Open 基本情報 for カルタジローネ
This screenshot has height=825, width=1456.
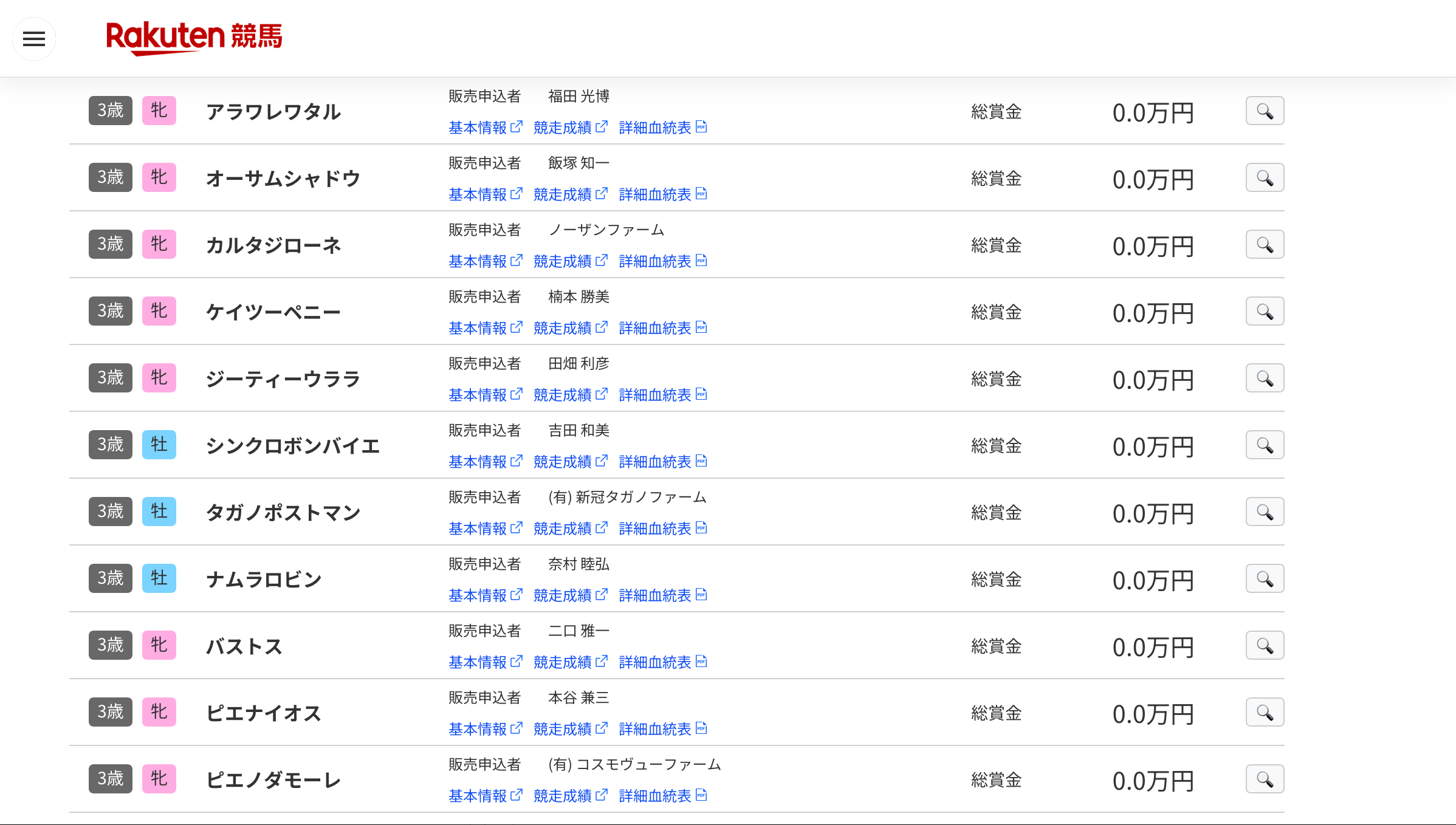pyautogui.click(x=486, y=261)
